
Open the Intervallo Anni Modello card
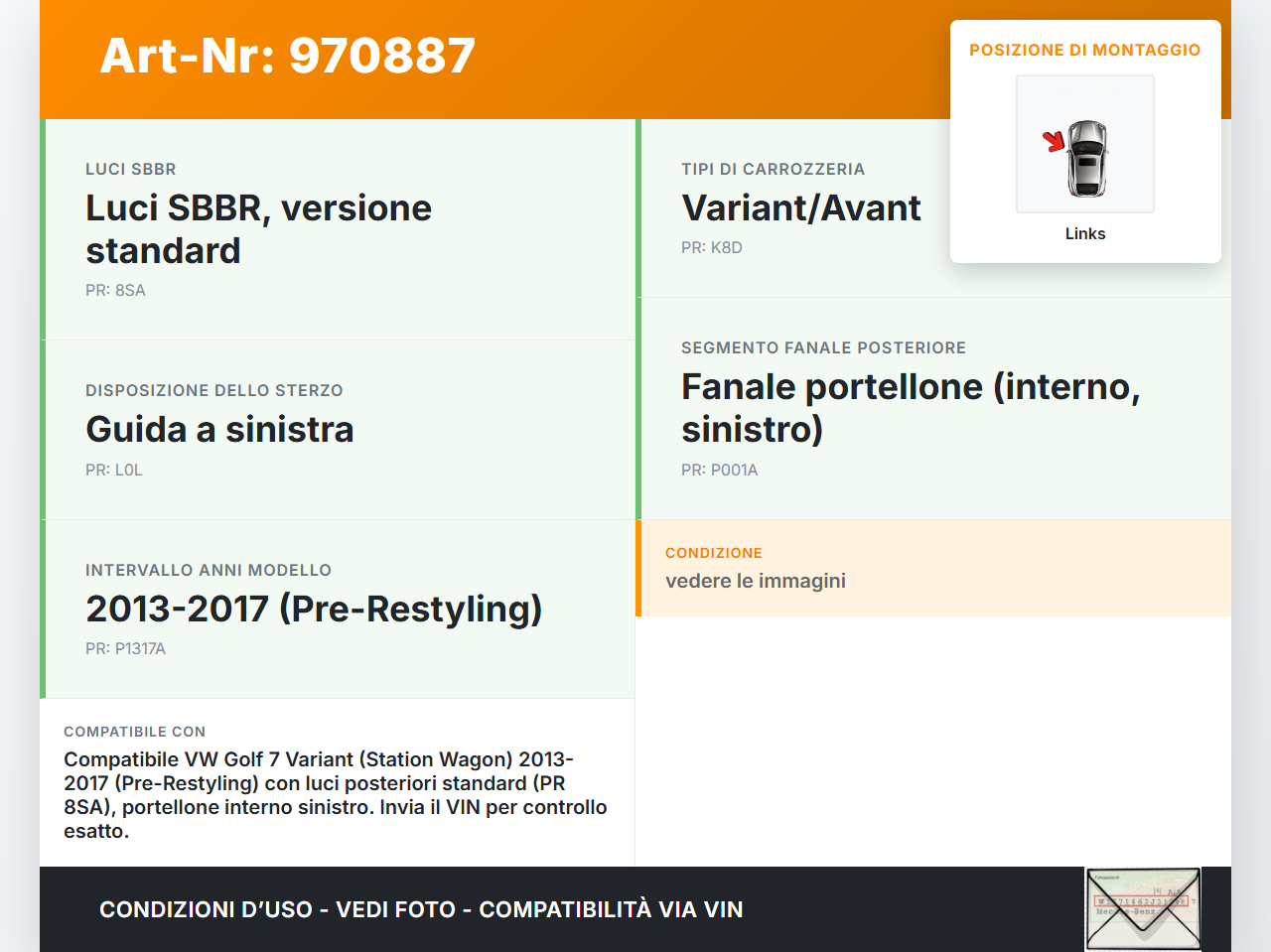[x=314, y=609]
